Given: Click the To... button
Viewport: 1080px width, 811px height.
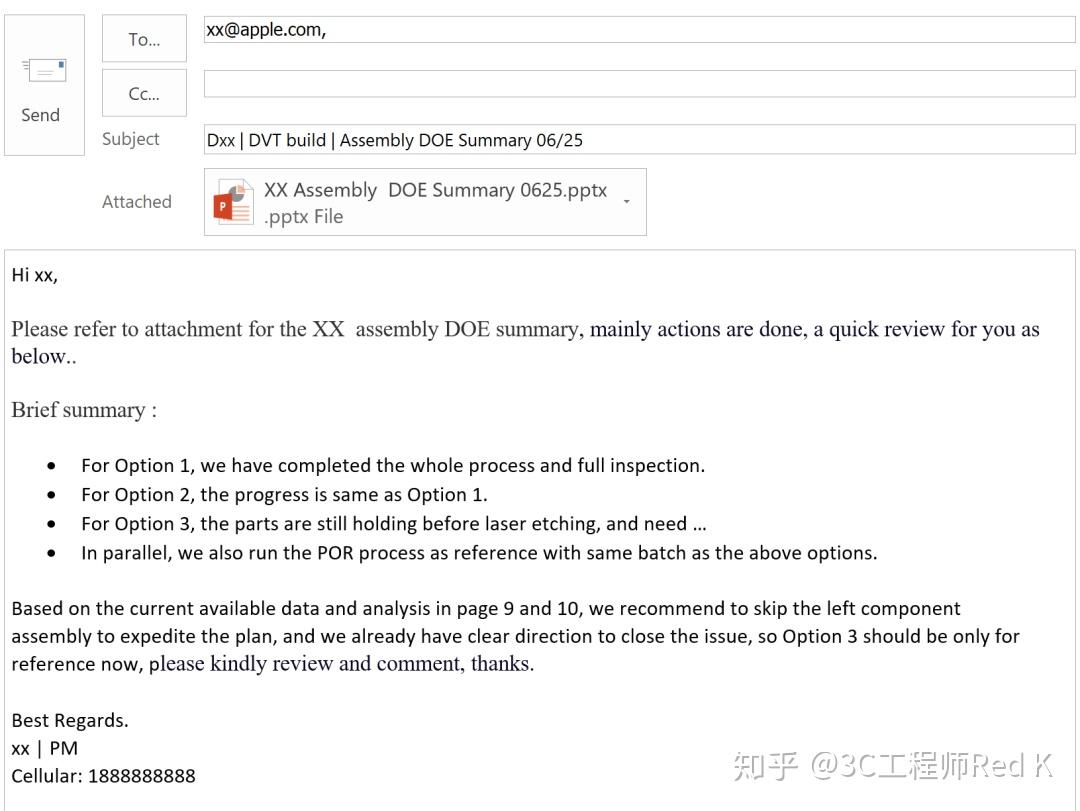Looking at the screenshot, I should [x=144, y=39].
